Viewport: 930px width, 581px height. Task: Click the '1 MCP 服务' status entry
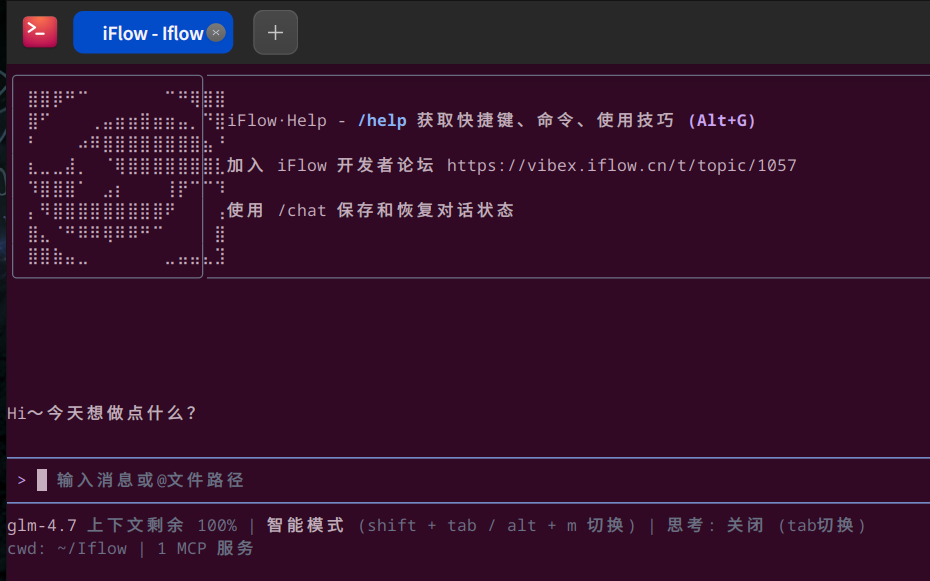[205, 548]
